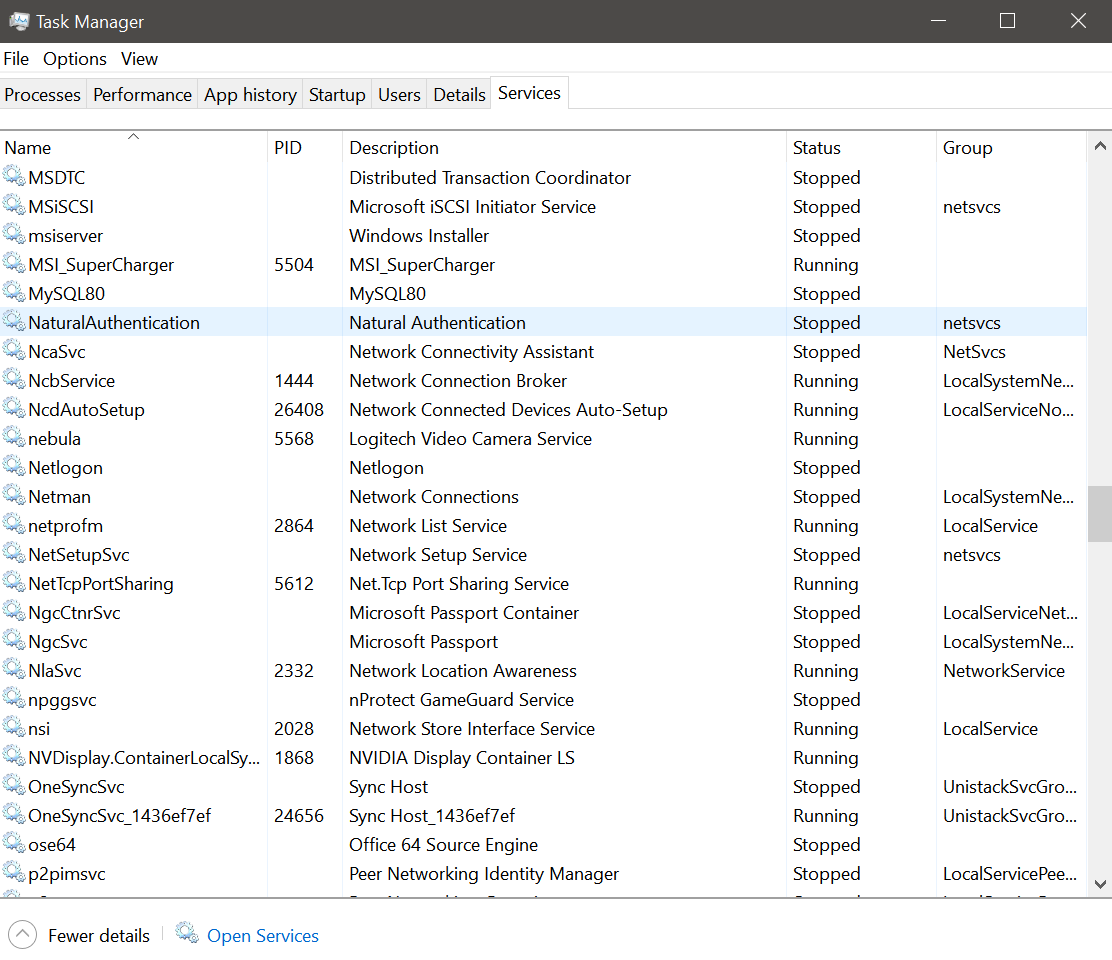Click PID 26408 in the list
Image resolution: width=1112 pixels, height=960 pixels.
pos(299,410)
